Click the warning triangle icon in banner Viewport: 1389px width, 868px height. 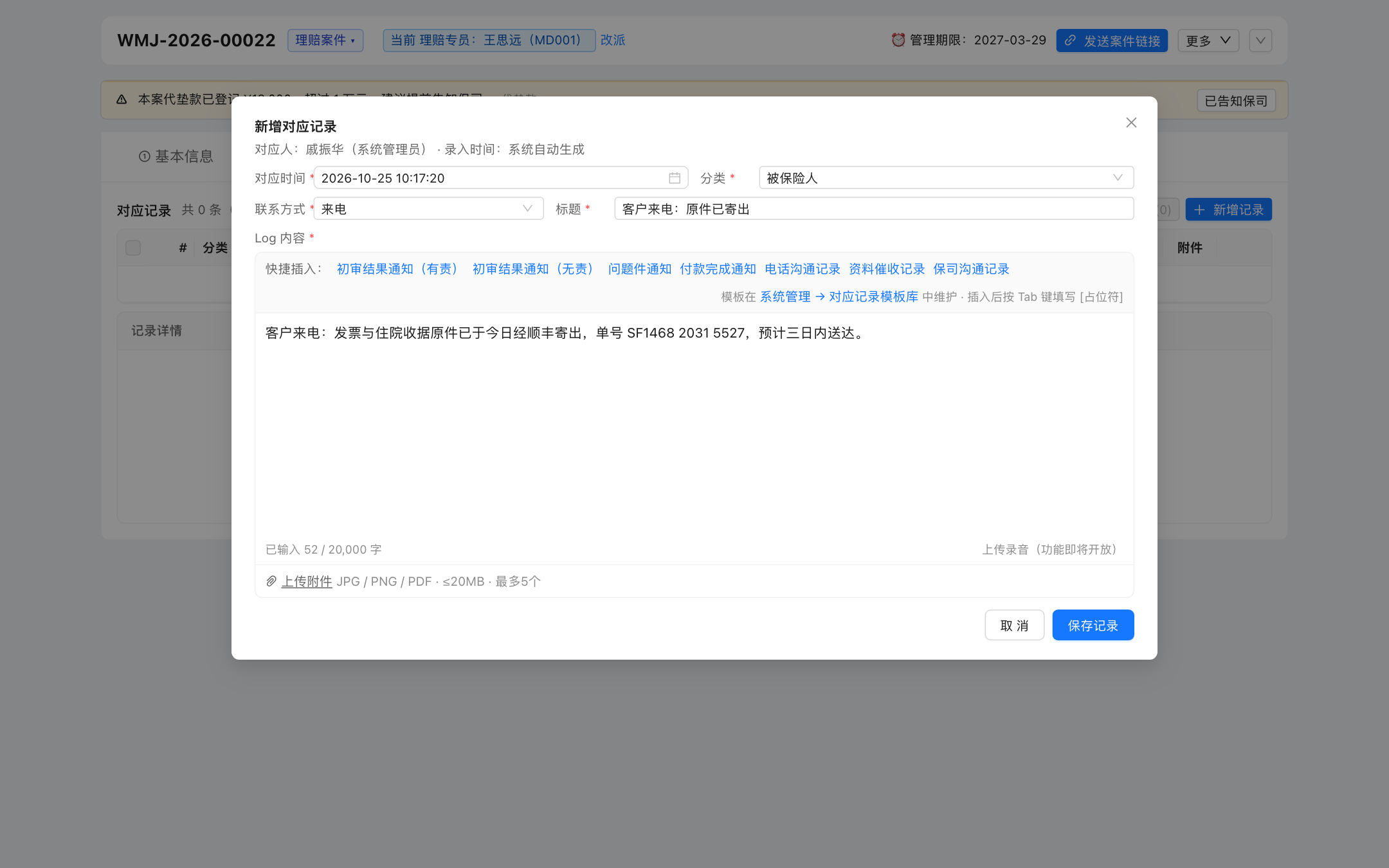pos(122,99)
